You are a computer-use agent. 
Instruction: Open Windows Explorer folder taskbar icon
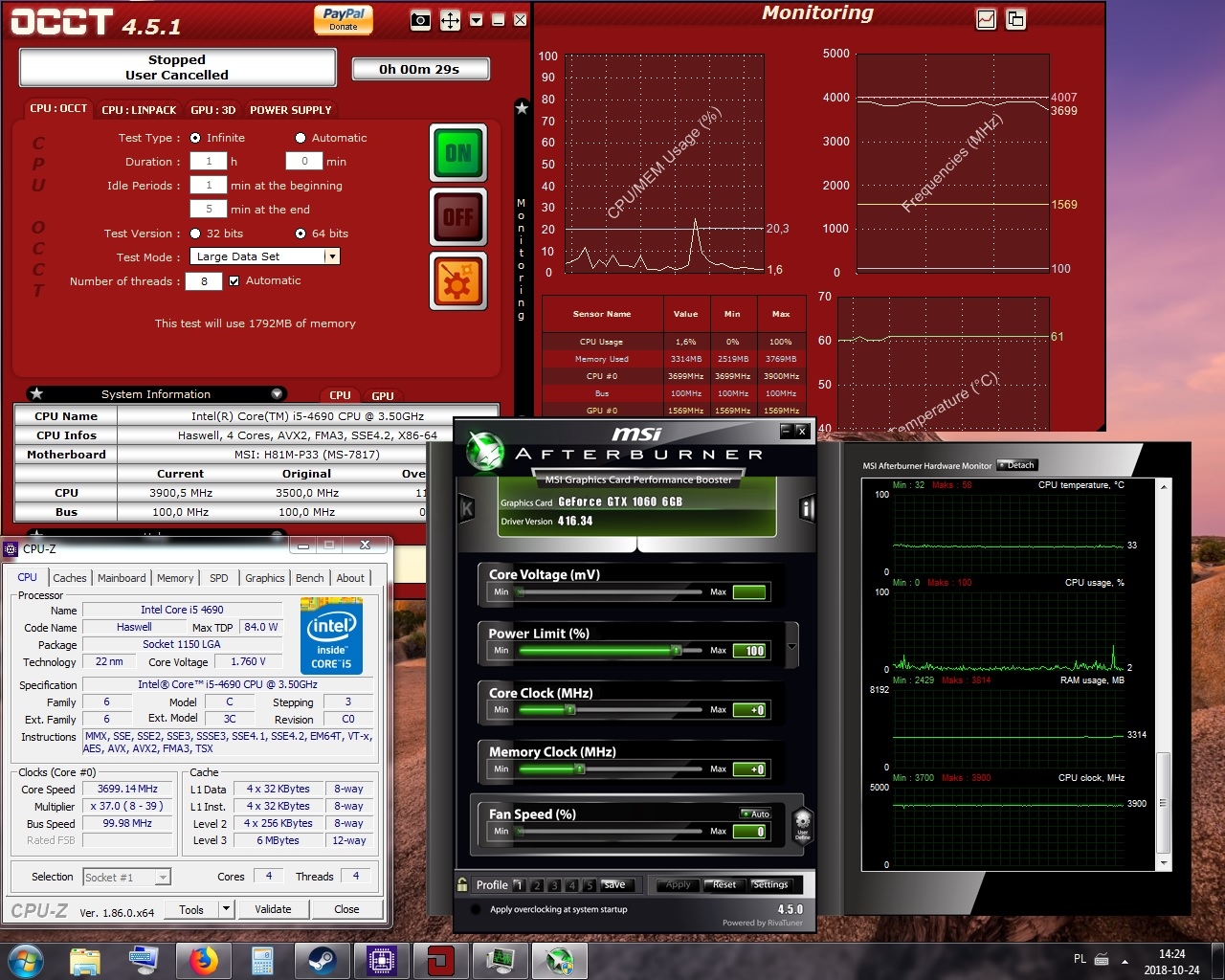tap(84, 960)
